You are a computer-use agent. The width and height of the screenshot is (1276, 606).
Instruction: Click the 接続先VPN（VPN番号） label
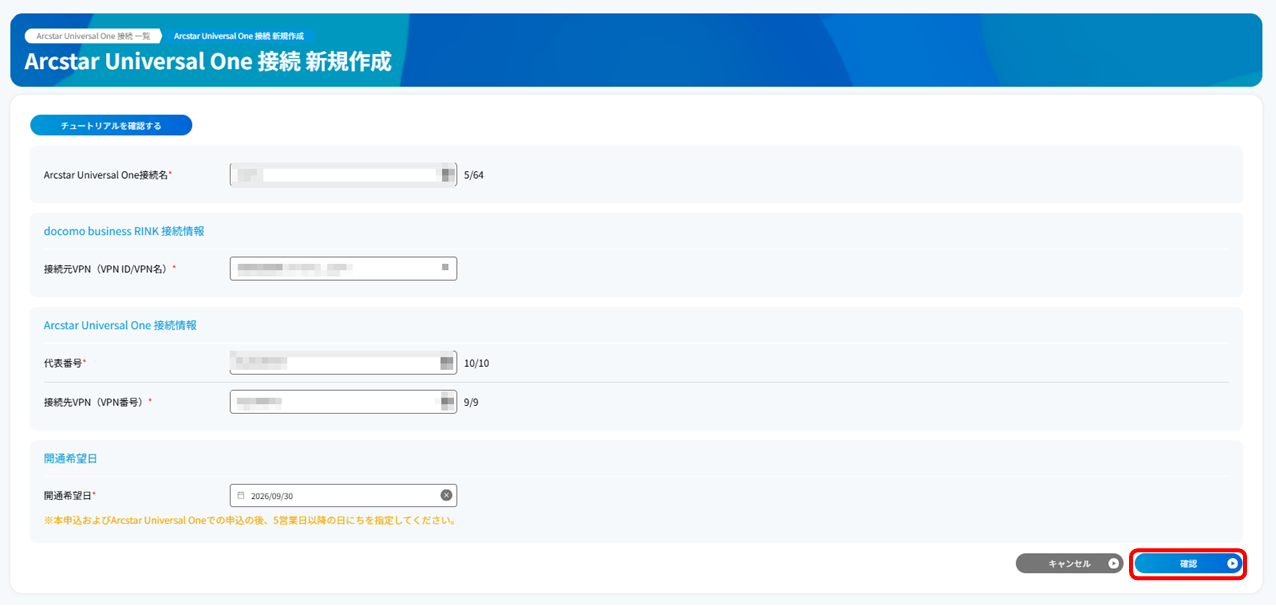pos(98,402)
